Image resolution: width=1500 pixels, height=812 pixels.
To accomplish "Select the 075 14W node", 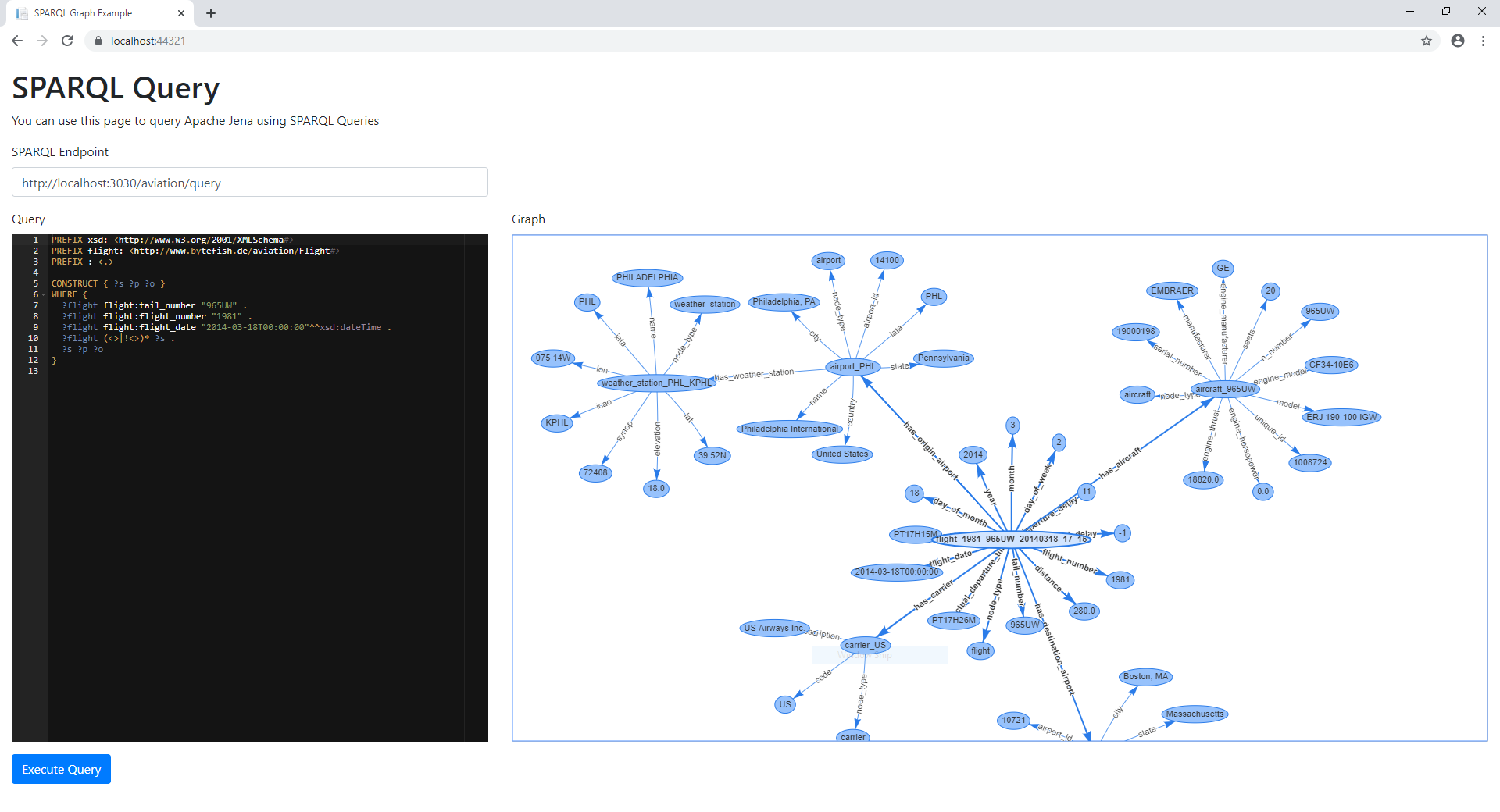I will pyautogui.click(x=553, y=358).
